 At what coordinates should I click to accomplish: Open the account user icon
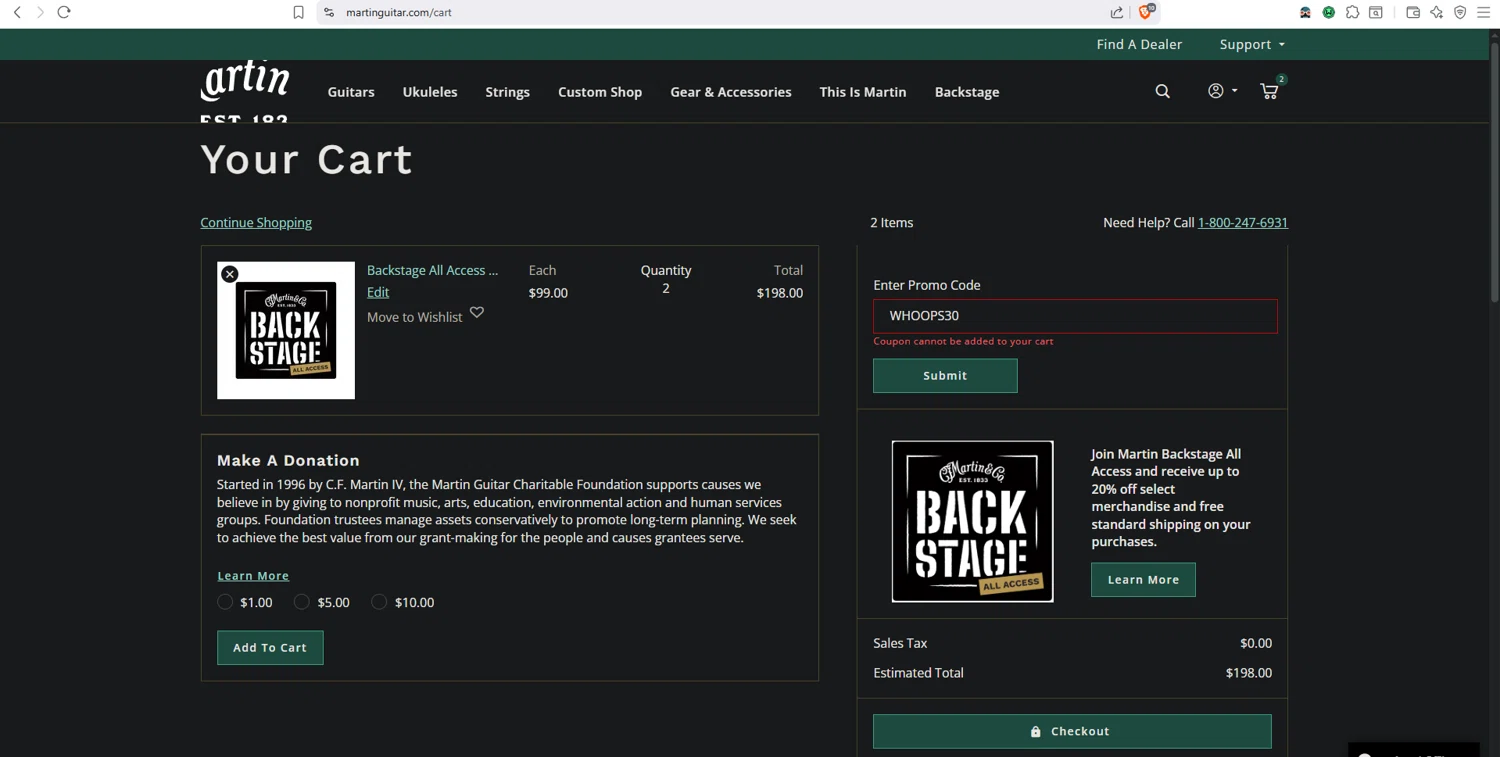[1215, 91]
